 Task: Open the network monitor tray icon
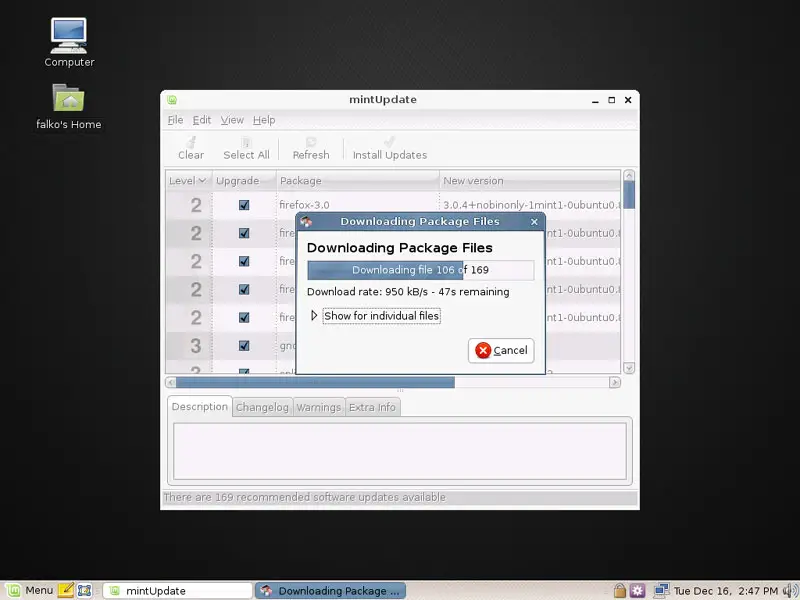661,590
